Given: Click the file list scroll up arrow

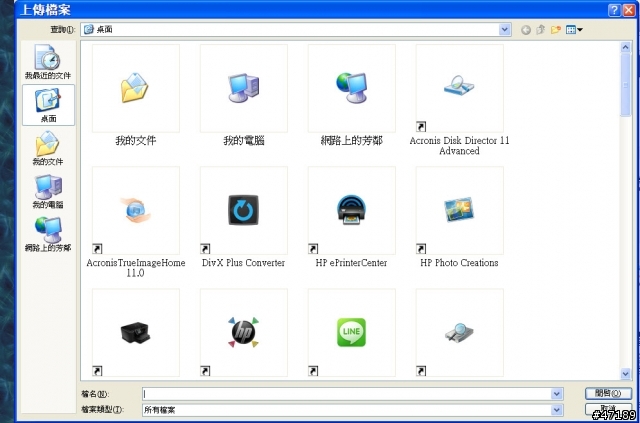Looking at the screenshot, I should pyautogui.click(x=625, y=48).
